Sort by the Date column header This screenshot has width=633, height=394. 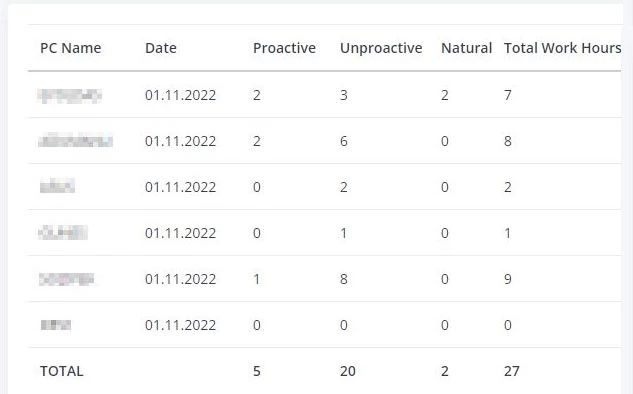point(161,48)
